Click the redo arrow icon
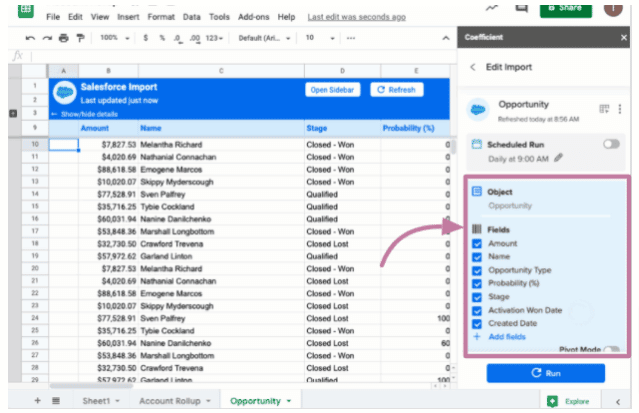 coord(47,38)
